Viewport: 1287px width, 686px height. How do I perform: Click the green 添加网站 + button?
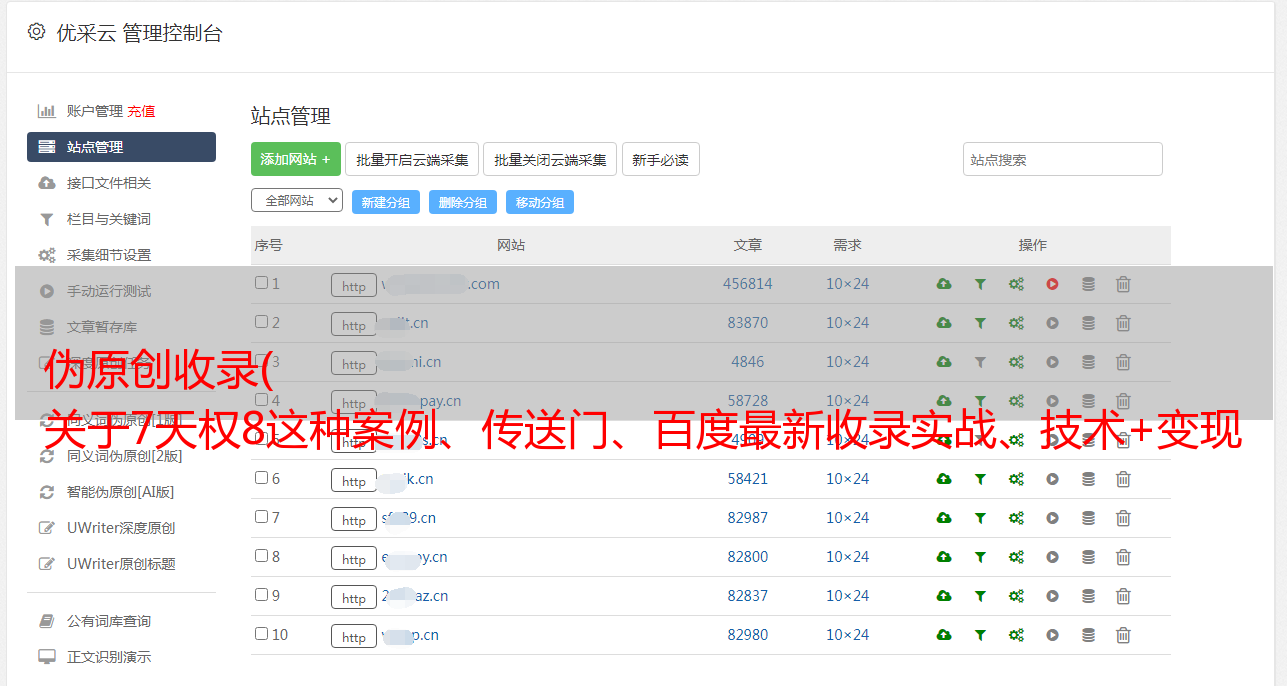[x=295, y=159]
